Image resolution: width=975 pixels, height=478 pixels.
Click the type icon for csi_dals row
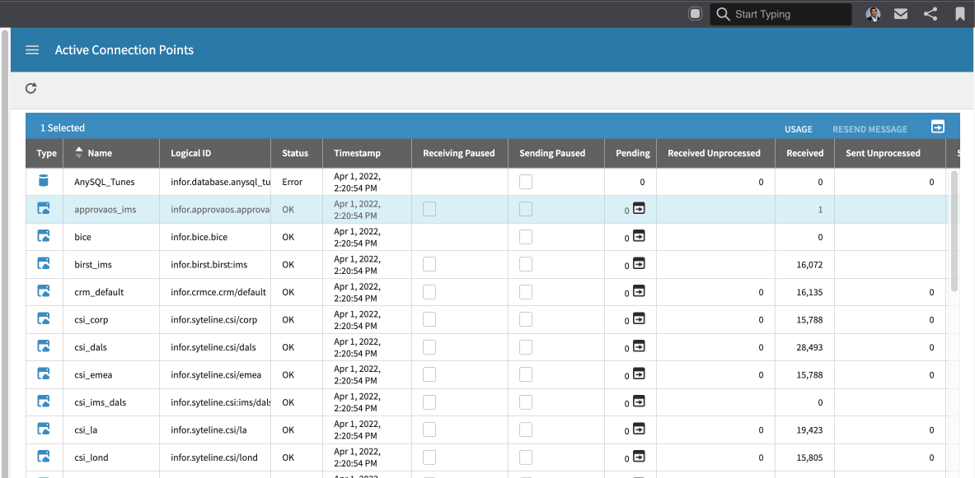tap(44, 346)
